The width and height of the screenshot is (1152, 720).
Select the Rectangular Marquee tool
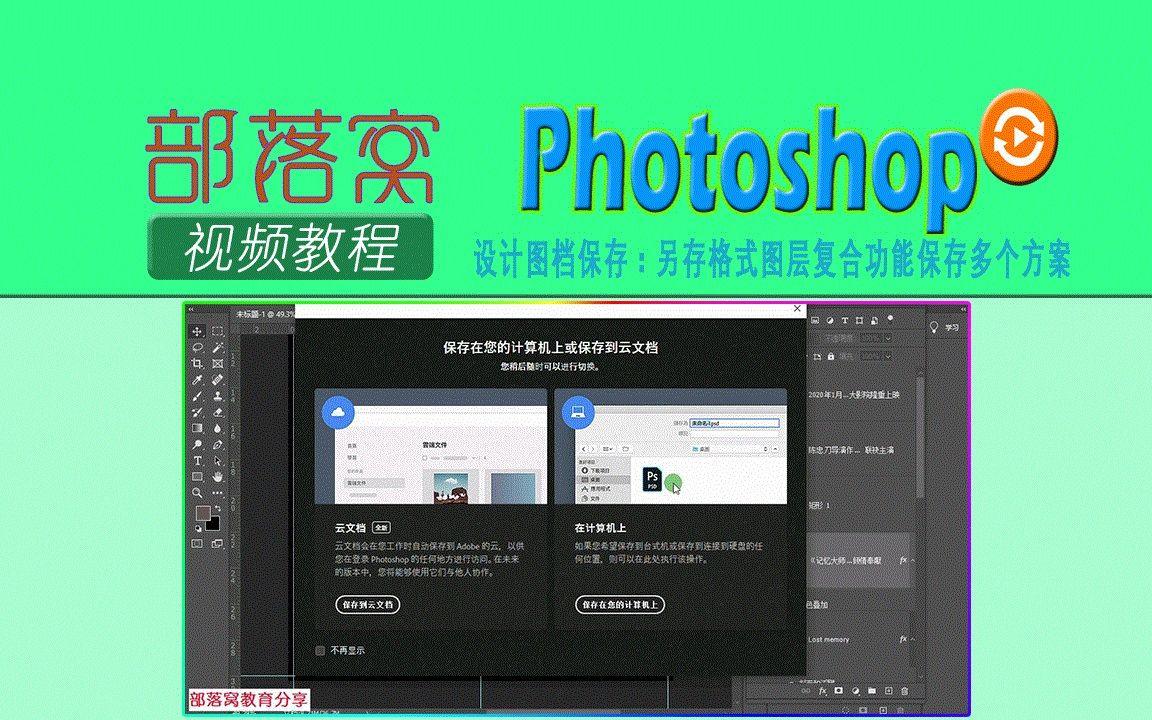[x=217, y=331]
